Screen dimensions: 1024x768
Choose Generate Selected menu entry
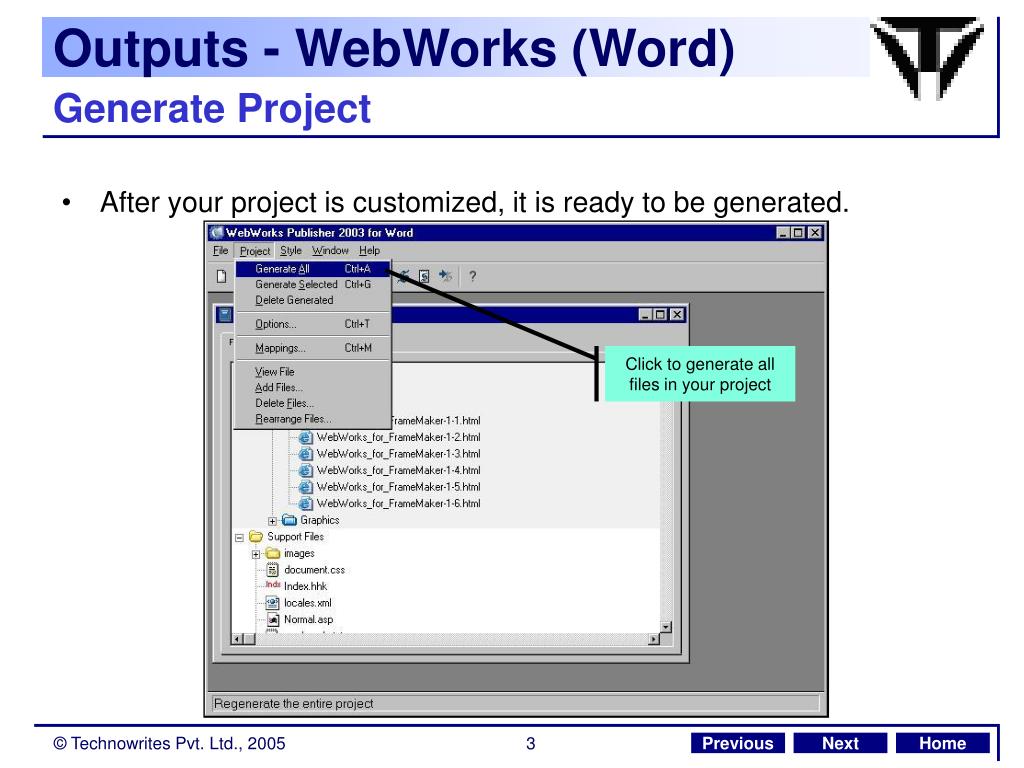[x=313, y=285]
